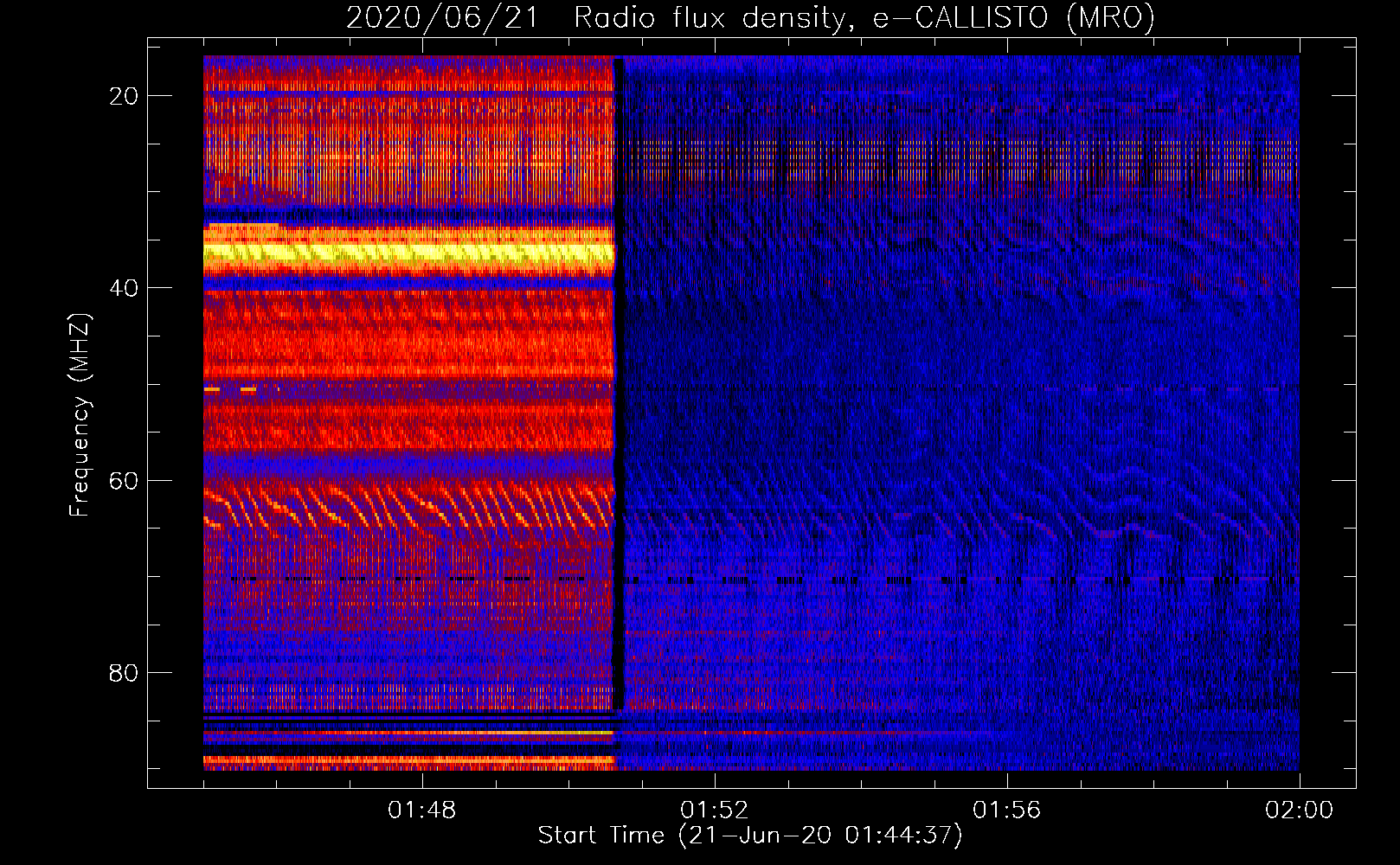Image resolution: width=1400 pixels, height=865 pixels.
Task: Click the 40 frequency tick label
Action: click(x=124, y=288)
